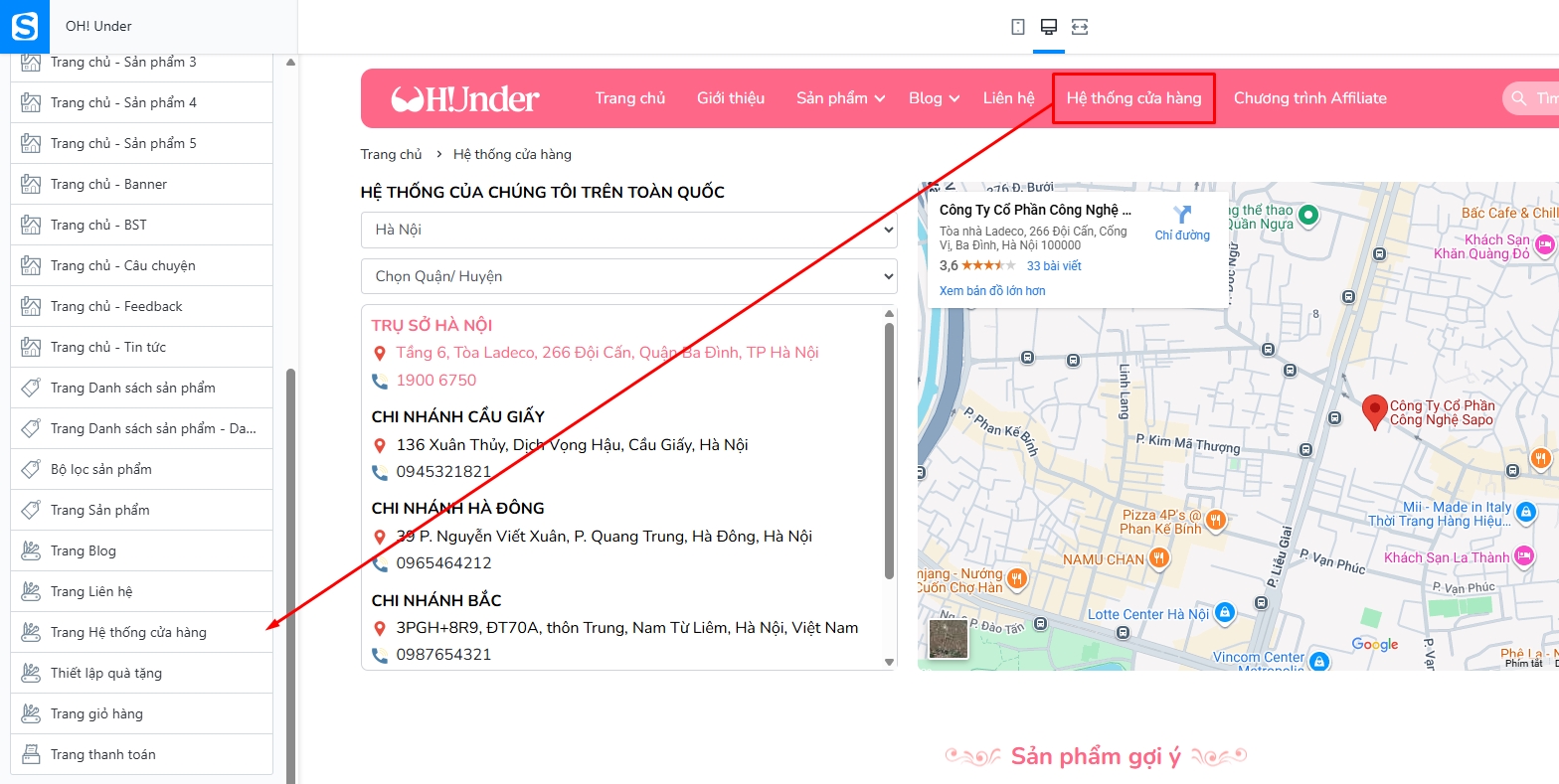Click Xem bản đồ lớn hơn link

992,291
